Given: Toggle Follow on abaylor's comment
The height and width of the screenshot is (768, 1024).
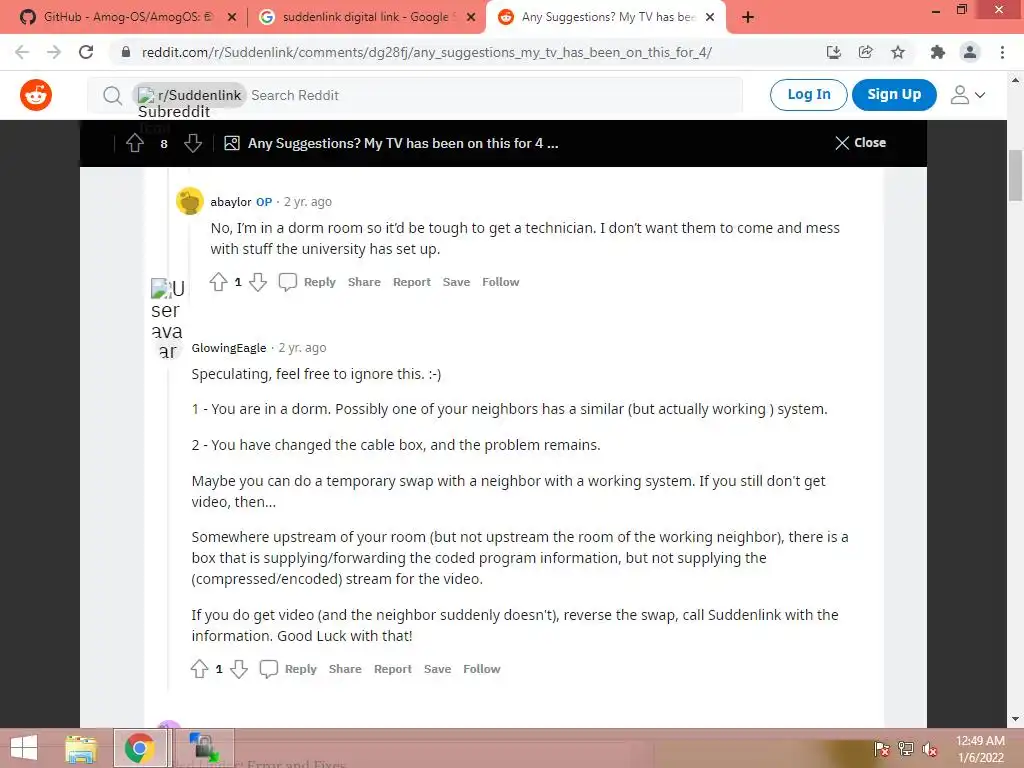Looking at the screenshot, I should pyautogui.click(x=501, y=282).
